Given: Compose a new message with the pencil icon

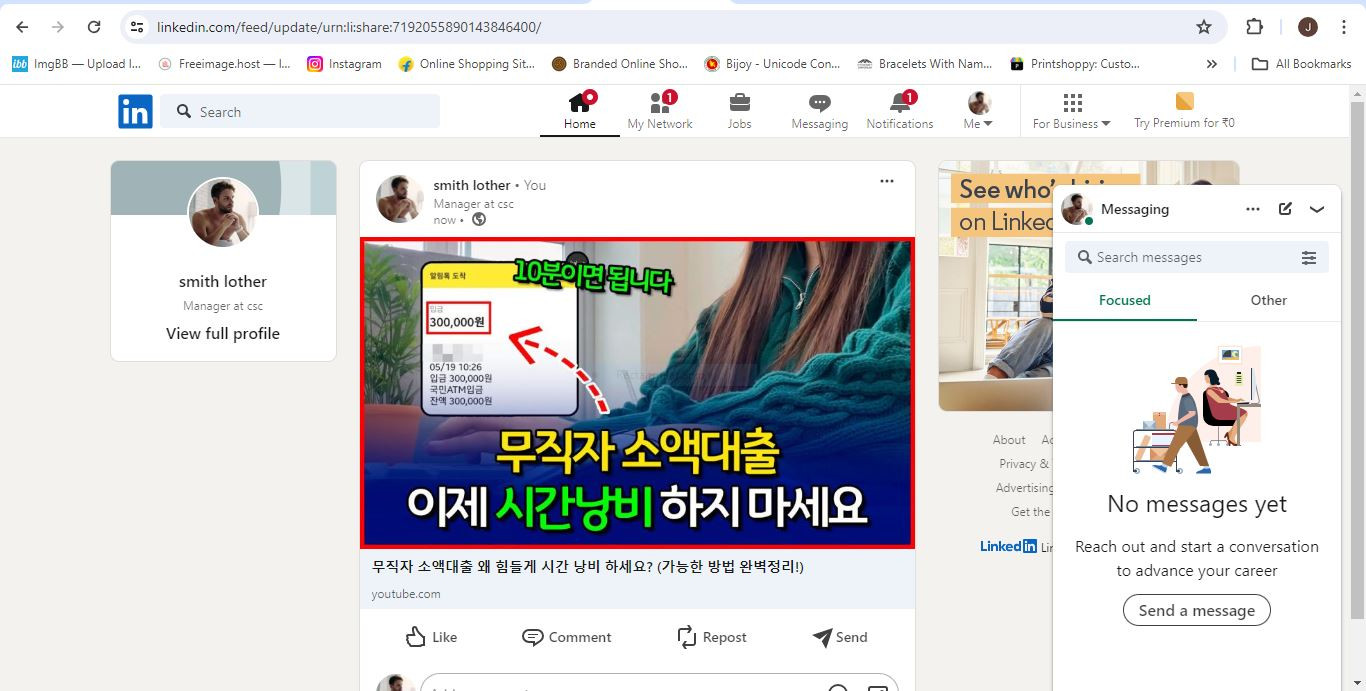Looking at the screenshot, I should tap(1285, 209).
